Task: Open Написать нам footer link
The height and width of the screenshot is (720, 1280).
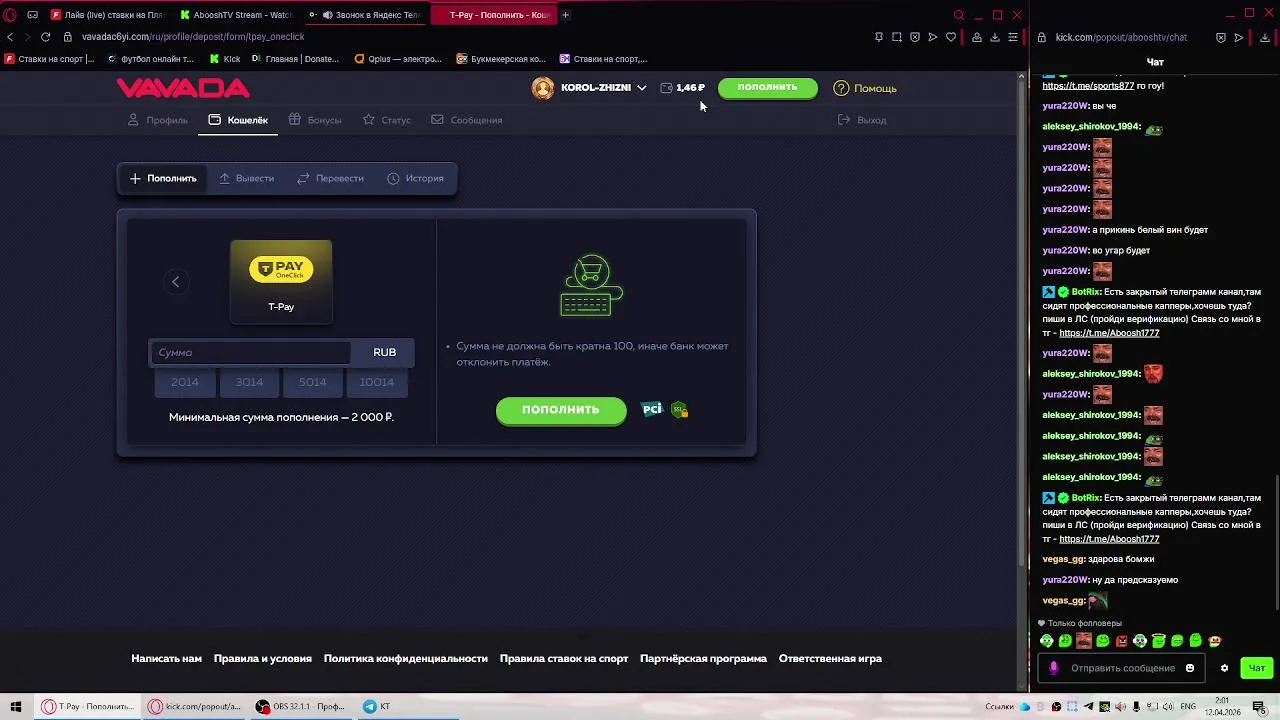Action: pos(166,659)
